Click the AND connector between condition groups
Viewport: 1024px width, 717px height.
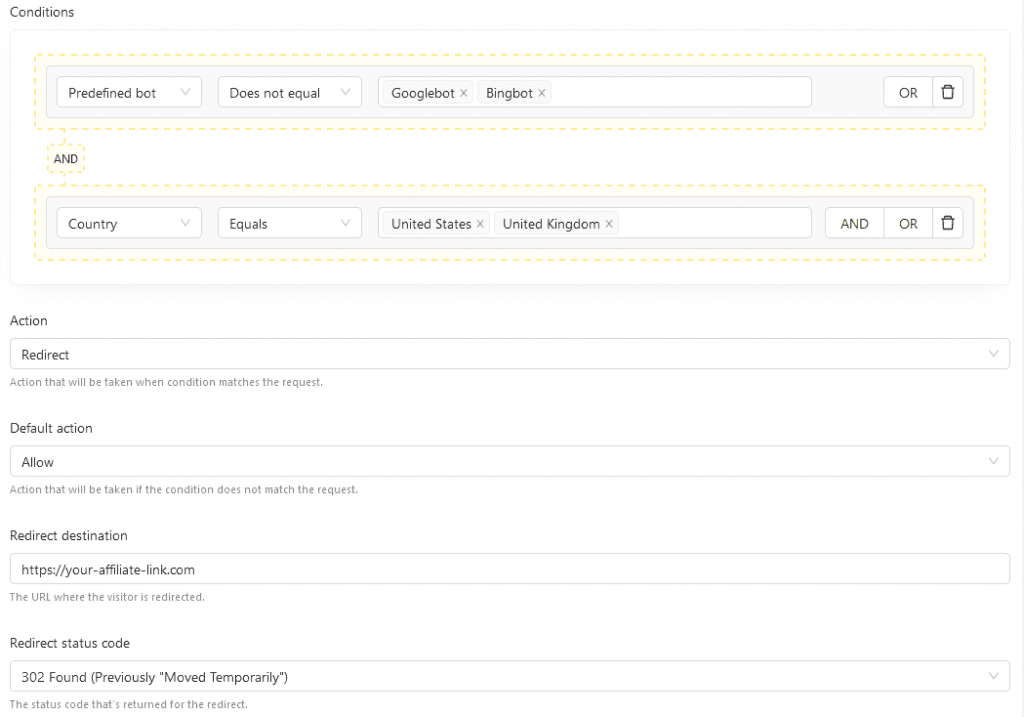click(65, 159)
